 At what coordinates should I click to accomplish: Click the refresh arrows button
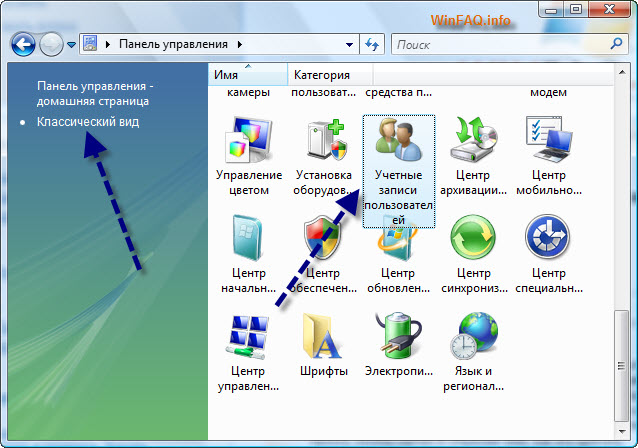point(372,44)
